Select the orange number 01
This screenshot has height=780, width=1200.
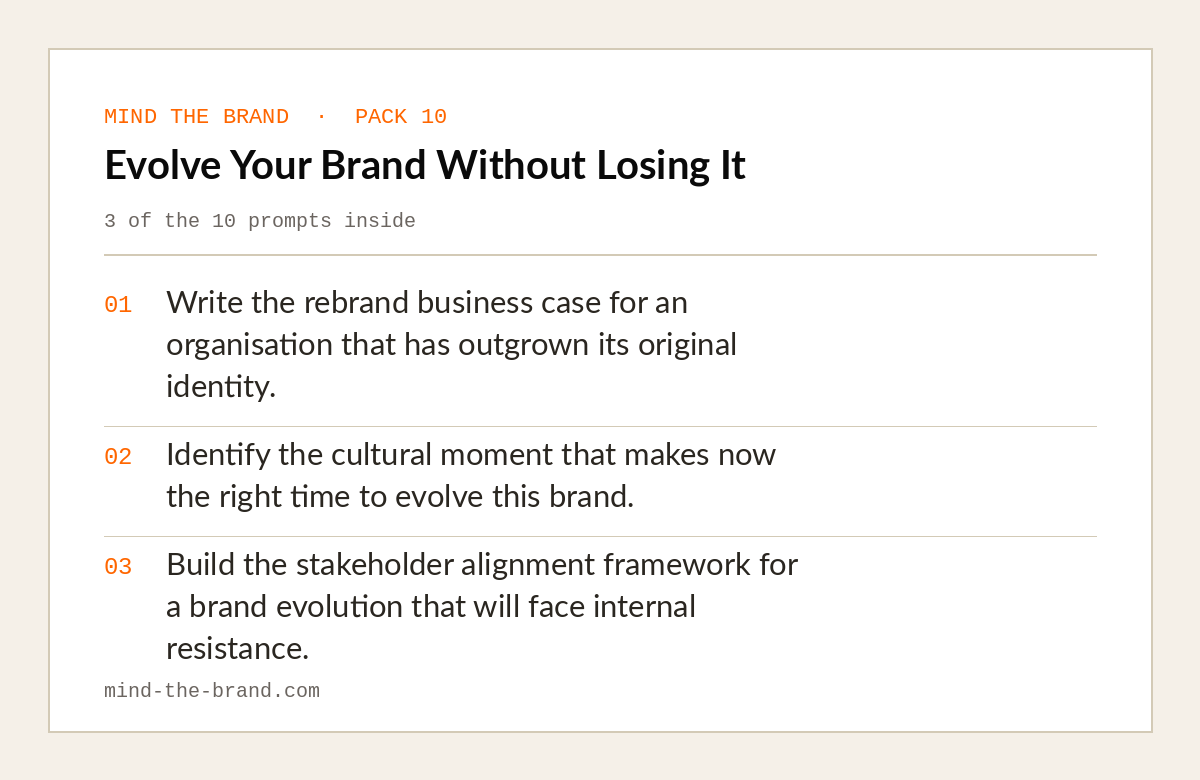pos(118,305)
